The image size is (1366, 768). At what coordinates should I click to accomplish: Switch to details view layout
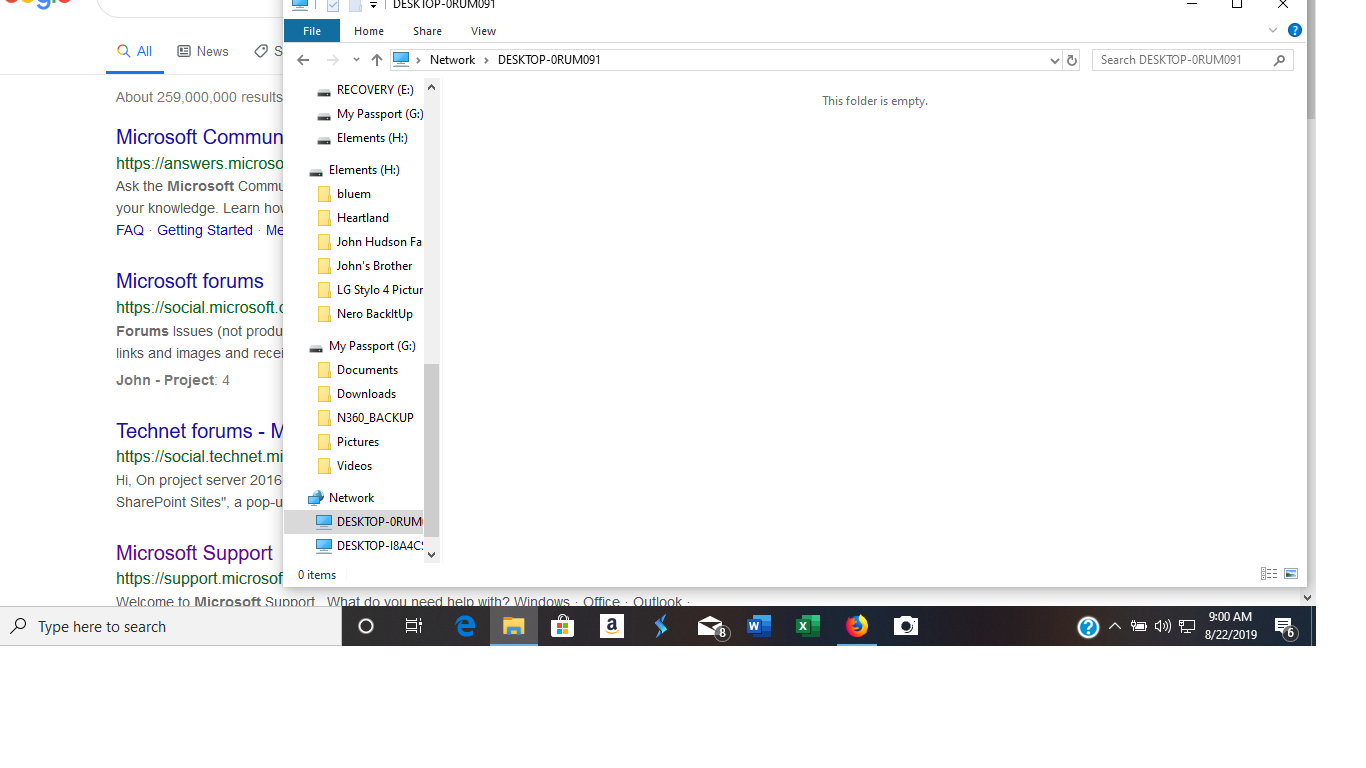pos(1269,574)
